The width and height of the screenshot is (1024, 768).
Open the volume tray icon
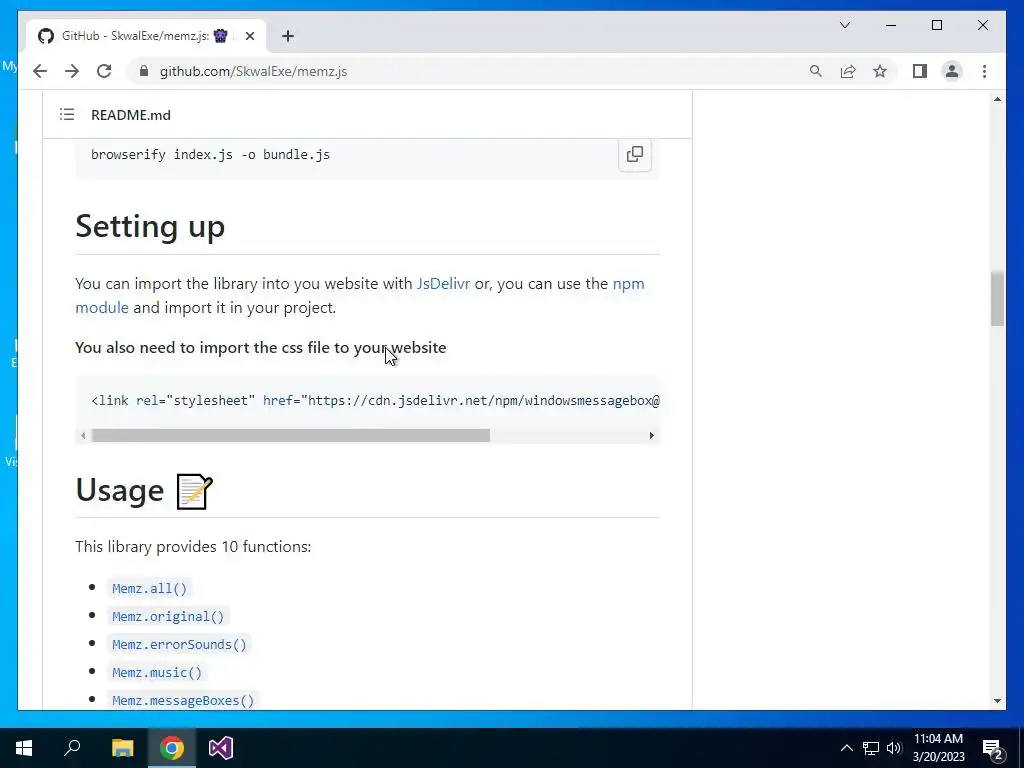tap(894, 748)
